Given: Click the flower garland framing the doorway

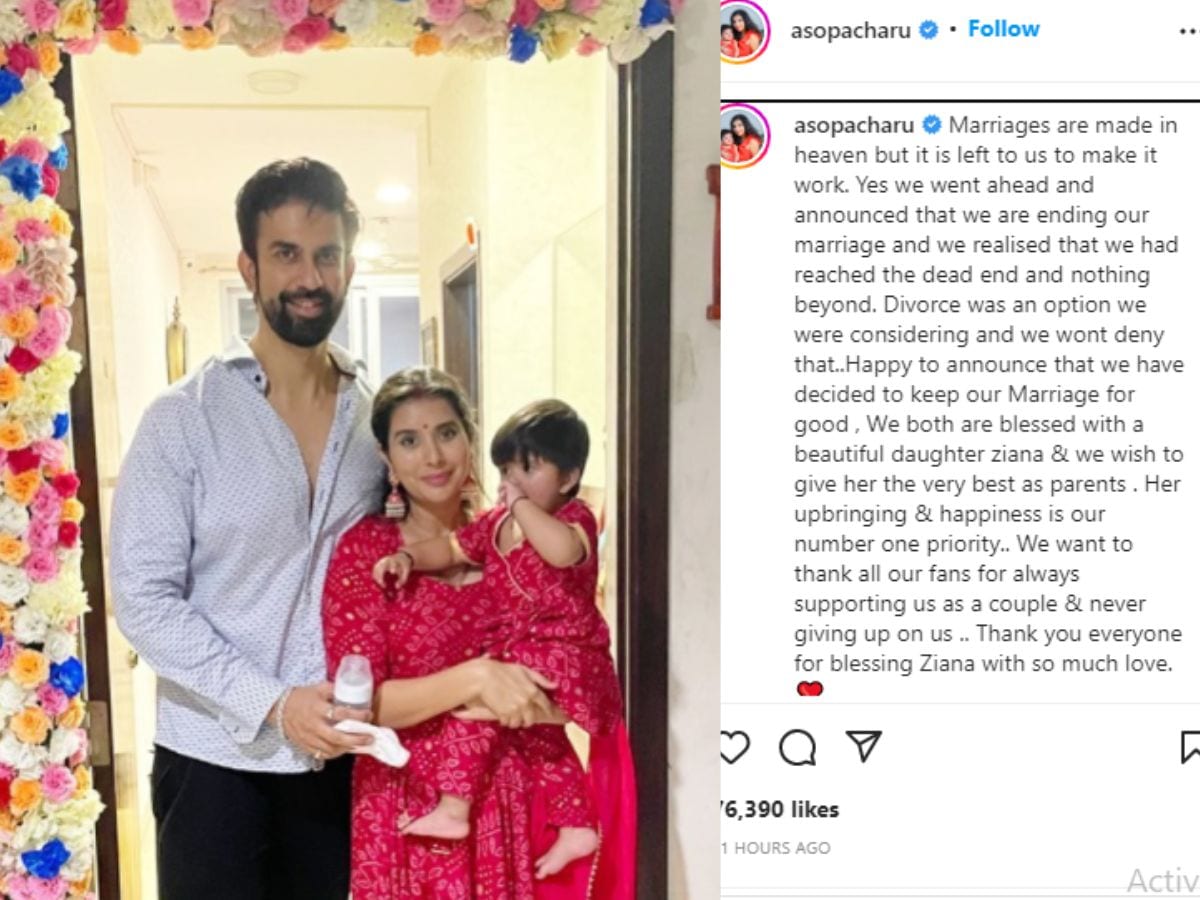Looking at the screenshot, I should coord(38,450).
